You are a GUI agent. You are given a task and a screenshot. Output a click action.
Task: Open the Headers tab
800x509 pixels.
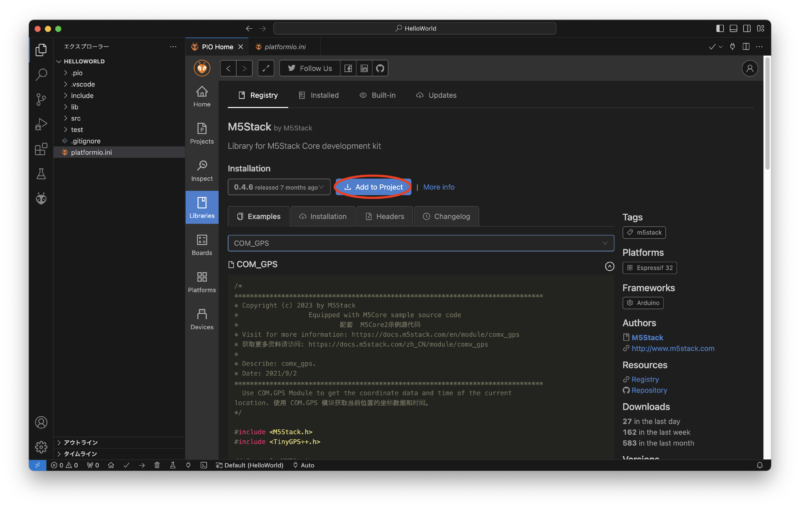tap(385, 217)
